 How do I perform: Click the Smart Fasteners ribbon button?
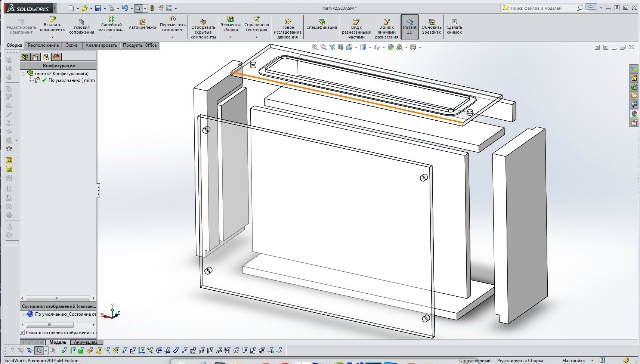pyautogui.click(x=142, y=25)
